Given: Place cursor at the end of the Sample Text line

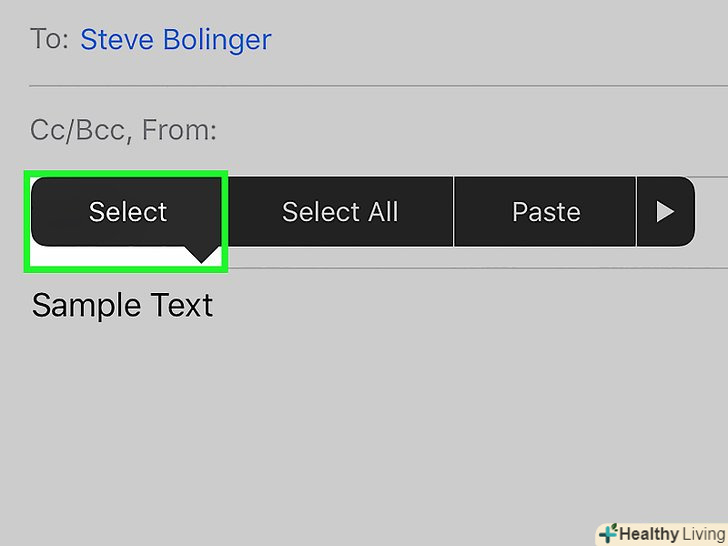Looking at the screenshot, I should coord(216,305).
